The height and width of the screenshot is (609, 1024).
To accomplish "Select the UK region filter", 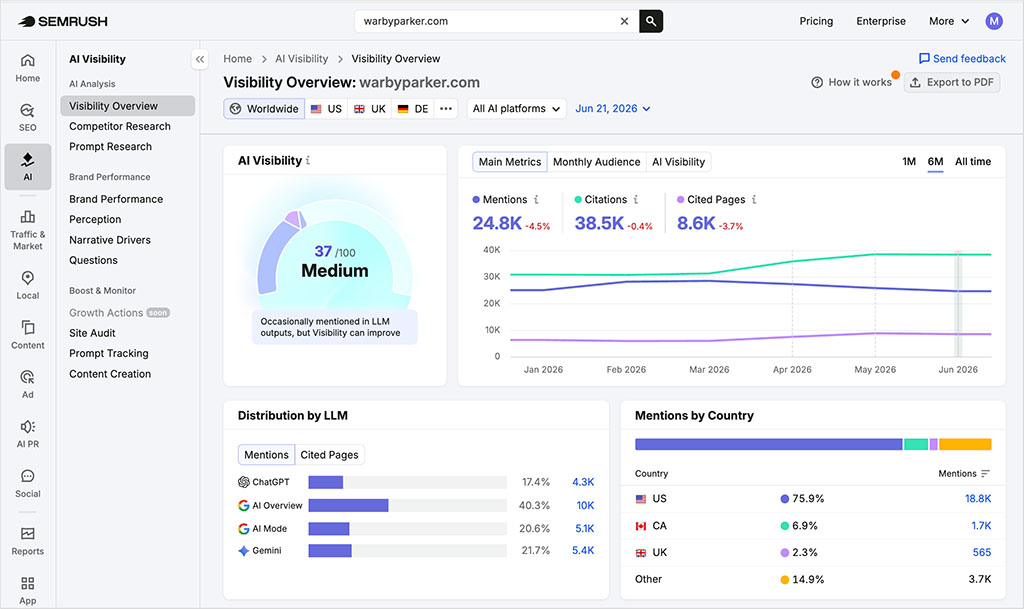I will pyautogui.click(x=370, y=109).
